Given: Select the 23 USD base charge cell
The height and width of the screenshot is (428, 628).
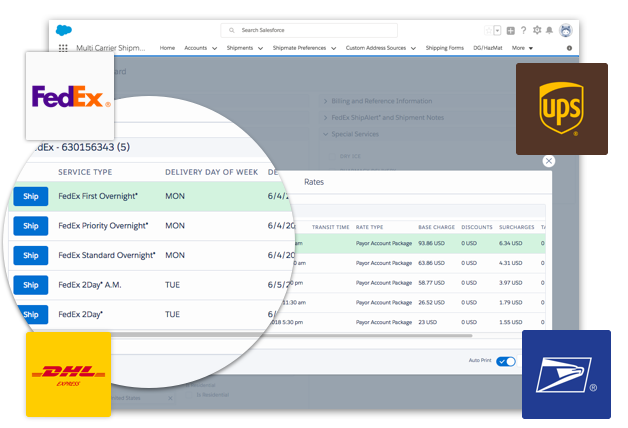Looking at the screenshot, I should pyautogui.click(x=427, y=322).
